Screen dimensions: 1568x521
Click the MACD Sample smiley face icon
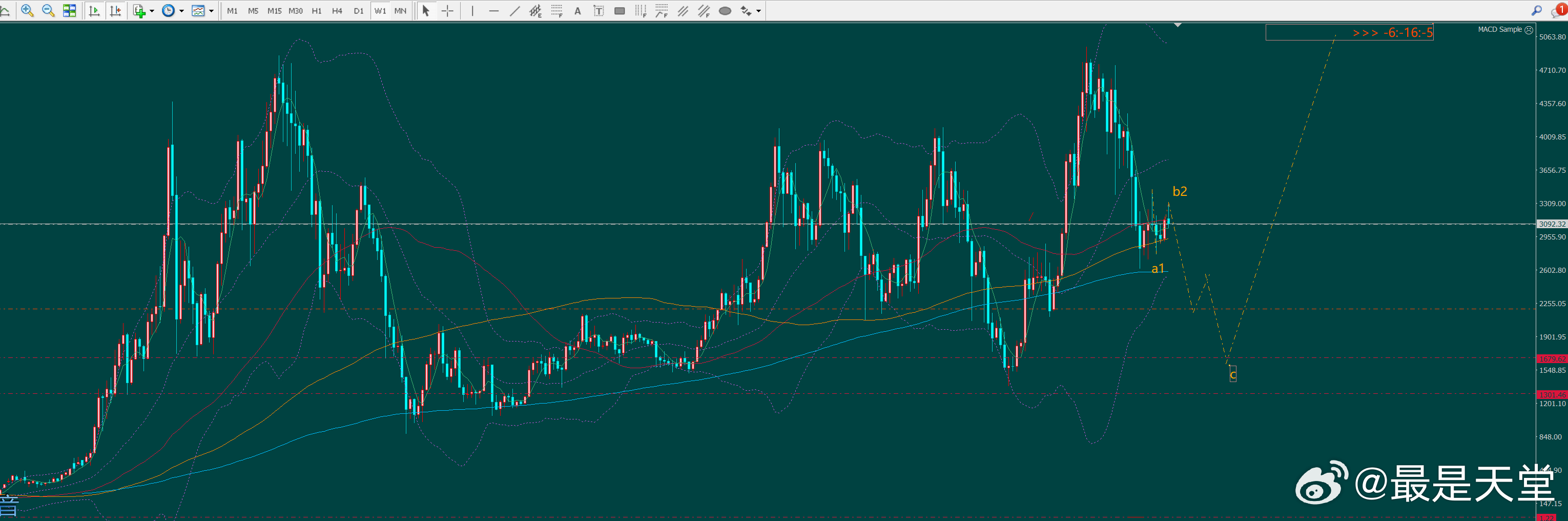coord(1529,29)
